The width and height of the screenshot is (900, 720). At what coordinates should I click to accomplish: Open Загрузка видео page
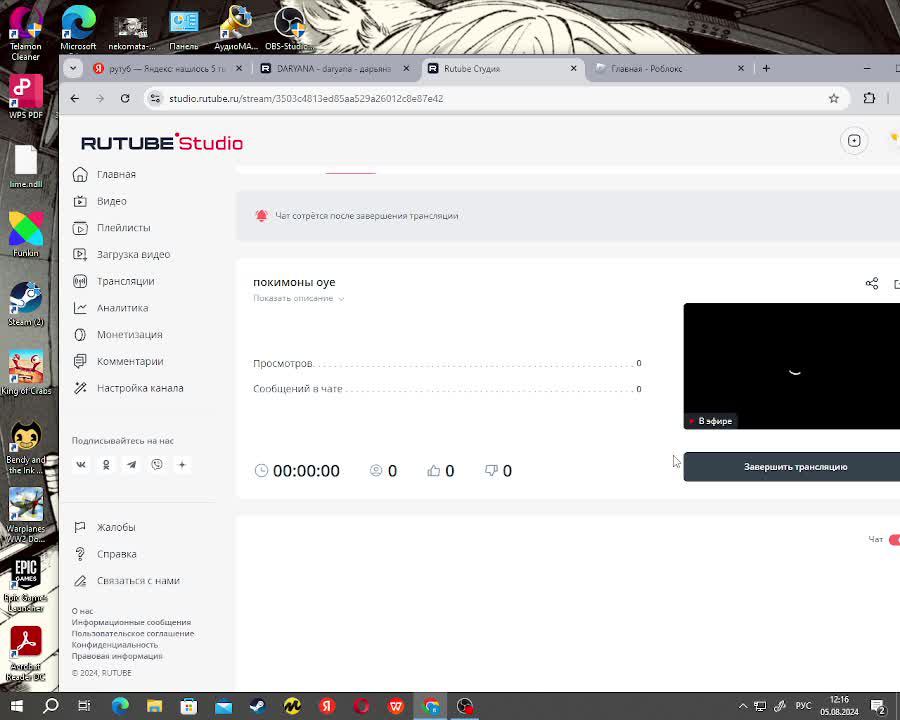(x=133, y=254)
